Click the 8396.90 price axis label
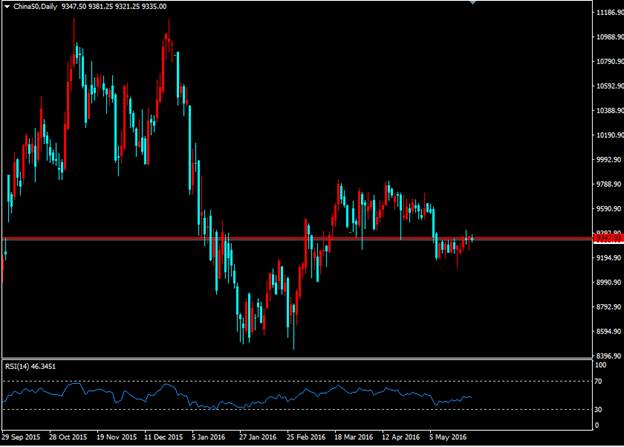624x447 pixels. pos(609,356)
